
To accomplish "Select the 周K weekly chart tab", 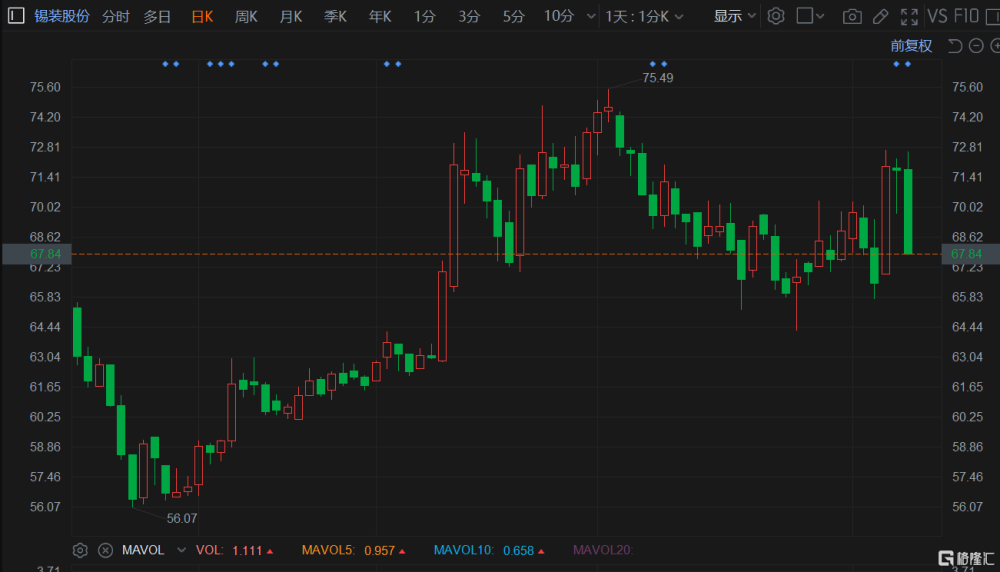I will pyautogui.click(x=246, y=17).
